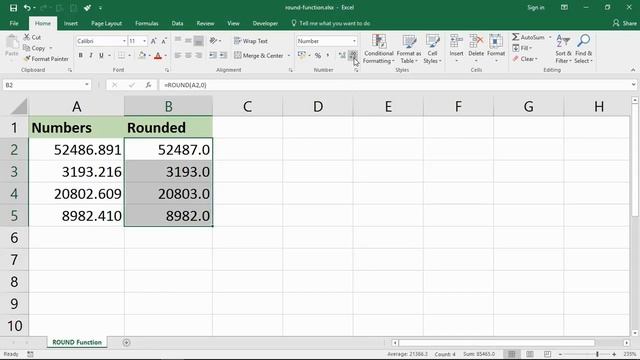Switch to the Insert tab

tap(71, 23)
